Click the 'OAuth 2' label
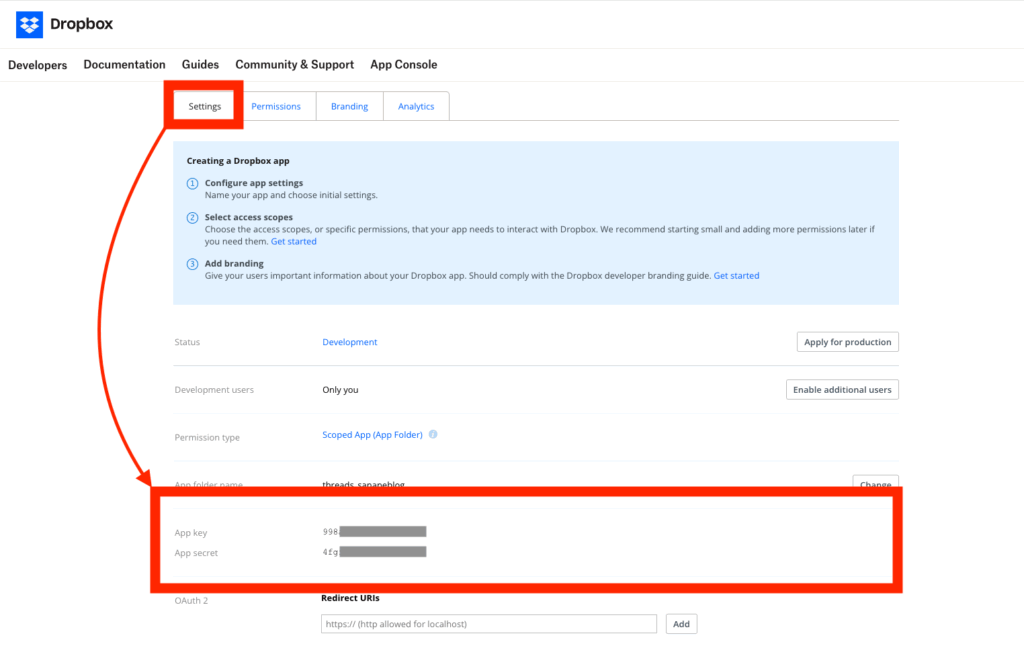Image resolution: width=1024 pixels, height=646 pixels. point(191,600)
